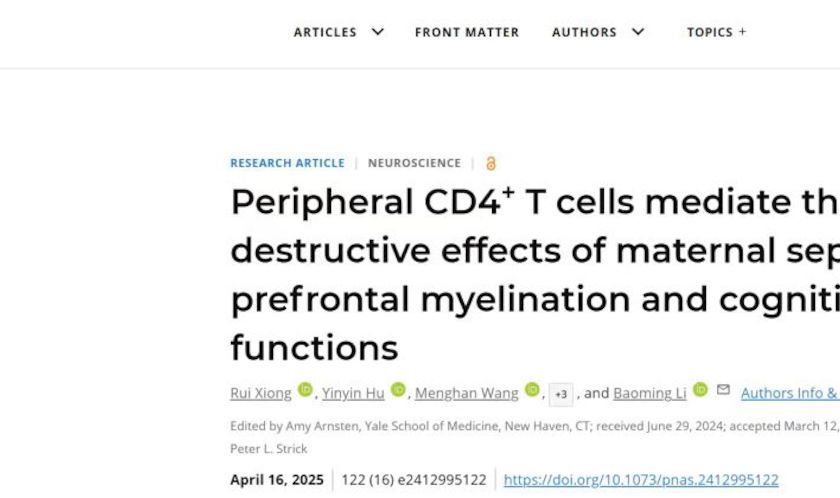Image resolution: width=840 pixels, height=498 pixels.
Task: Open ORCID icon next to Yinyin Hu
Action: (398, 390)
